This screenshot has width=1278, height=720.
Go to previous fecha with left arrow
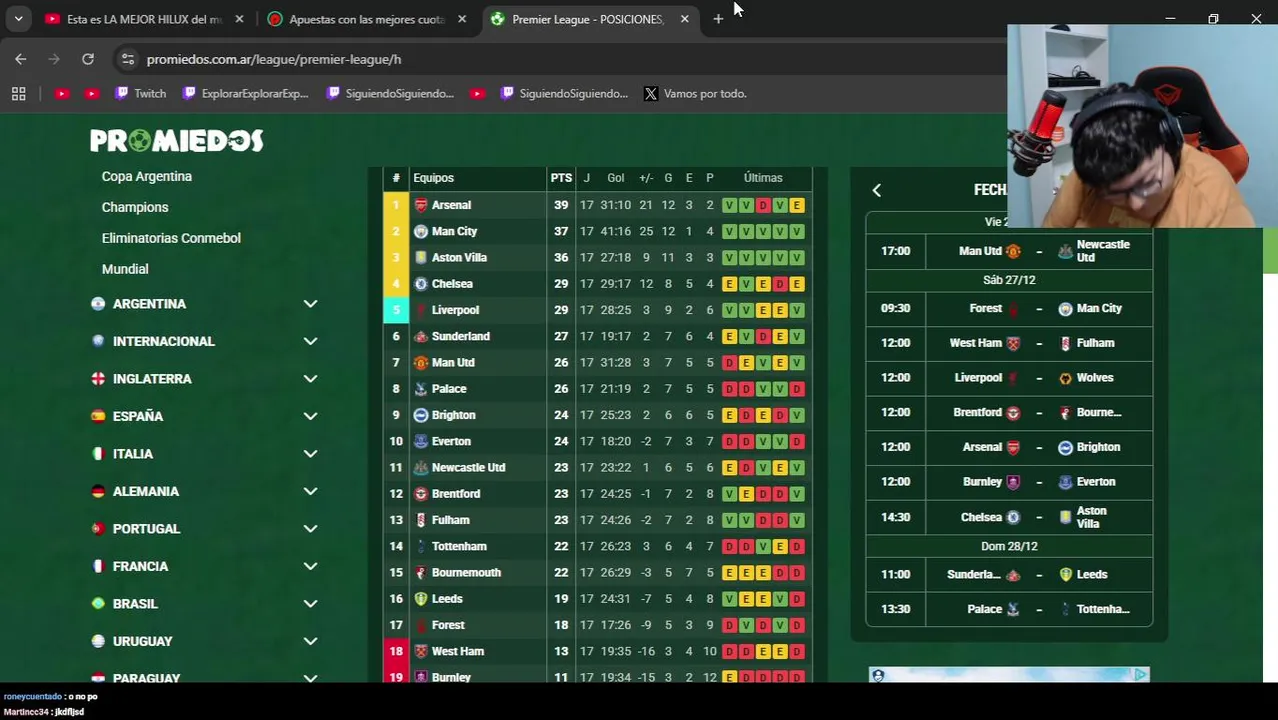(877, 190)
